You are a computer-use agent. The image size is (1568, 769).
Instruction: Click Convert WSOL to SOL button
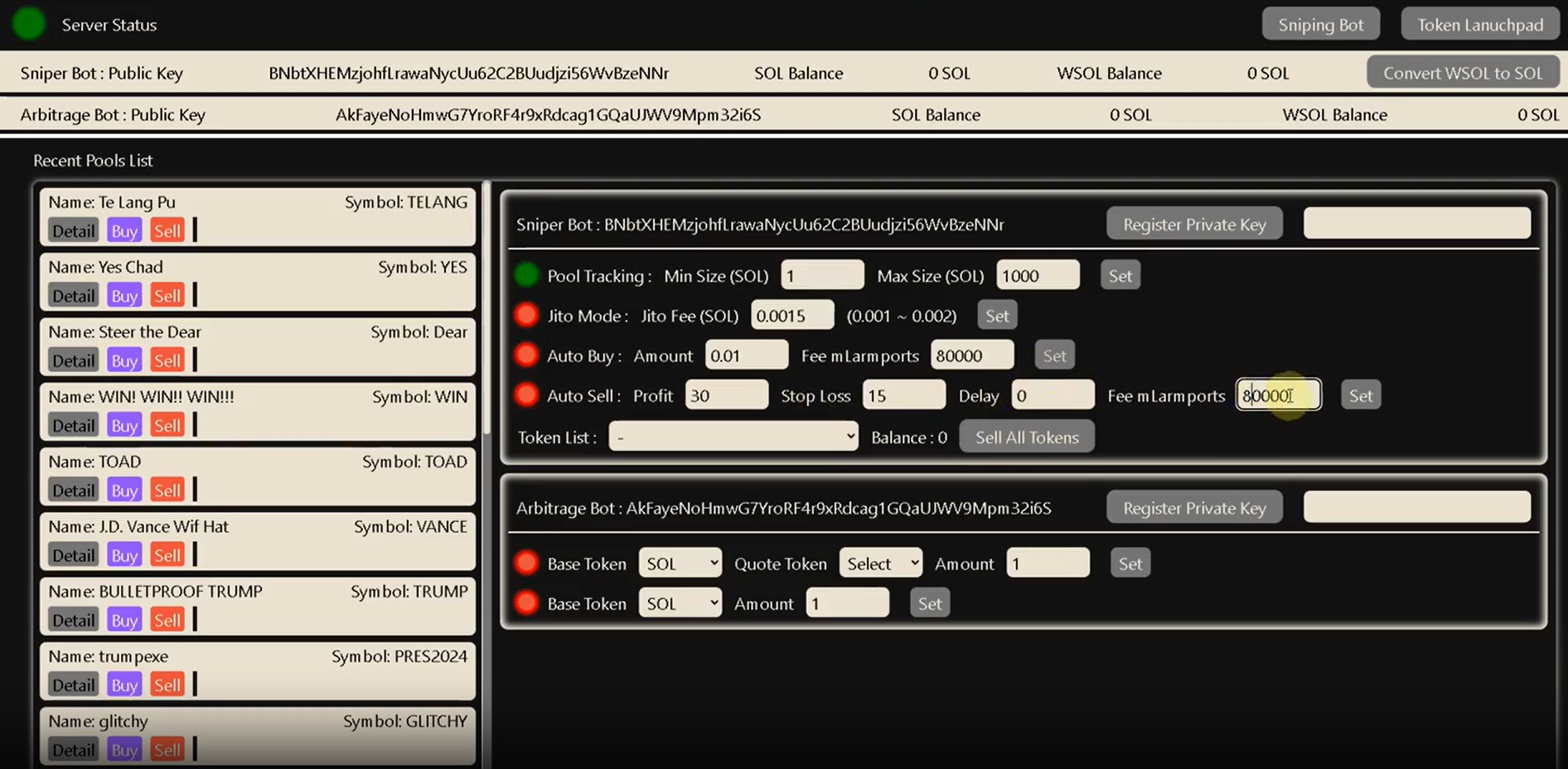(1463, 73)
